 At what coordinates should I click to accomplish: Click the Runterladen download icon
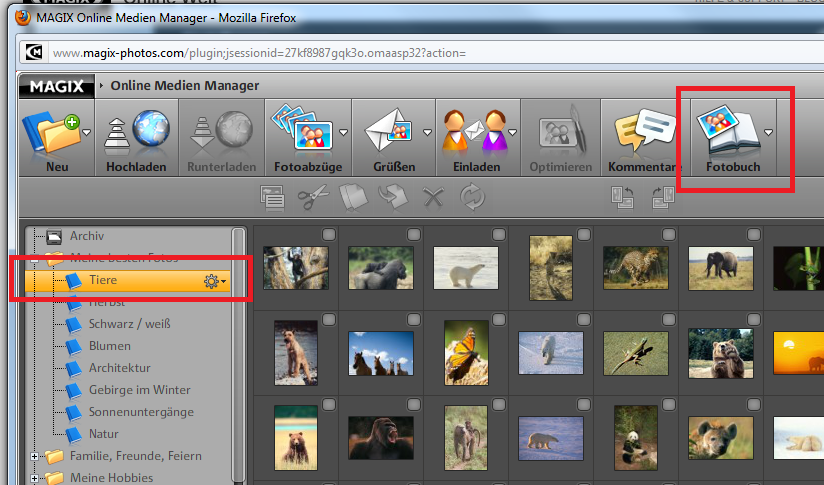pos(221,130)
